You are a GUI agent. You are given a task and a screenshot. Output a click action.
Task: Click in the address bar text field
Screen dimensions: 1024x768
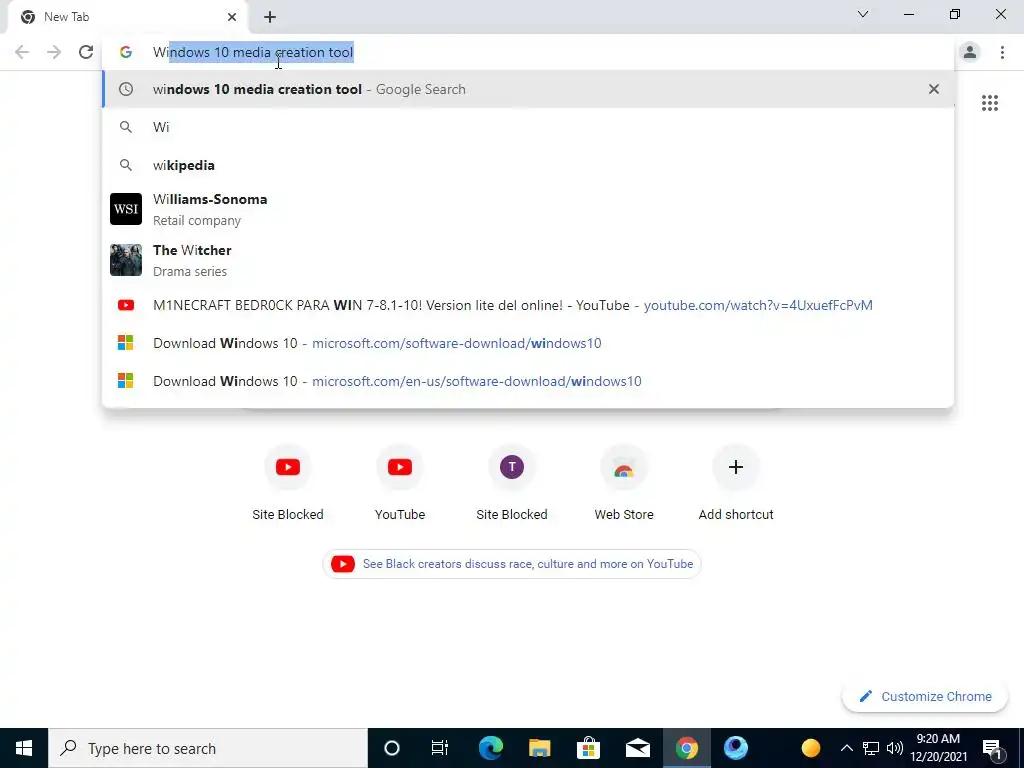528,52
